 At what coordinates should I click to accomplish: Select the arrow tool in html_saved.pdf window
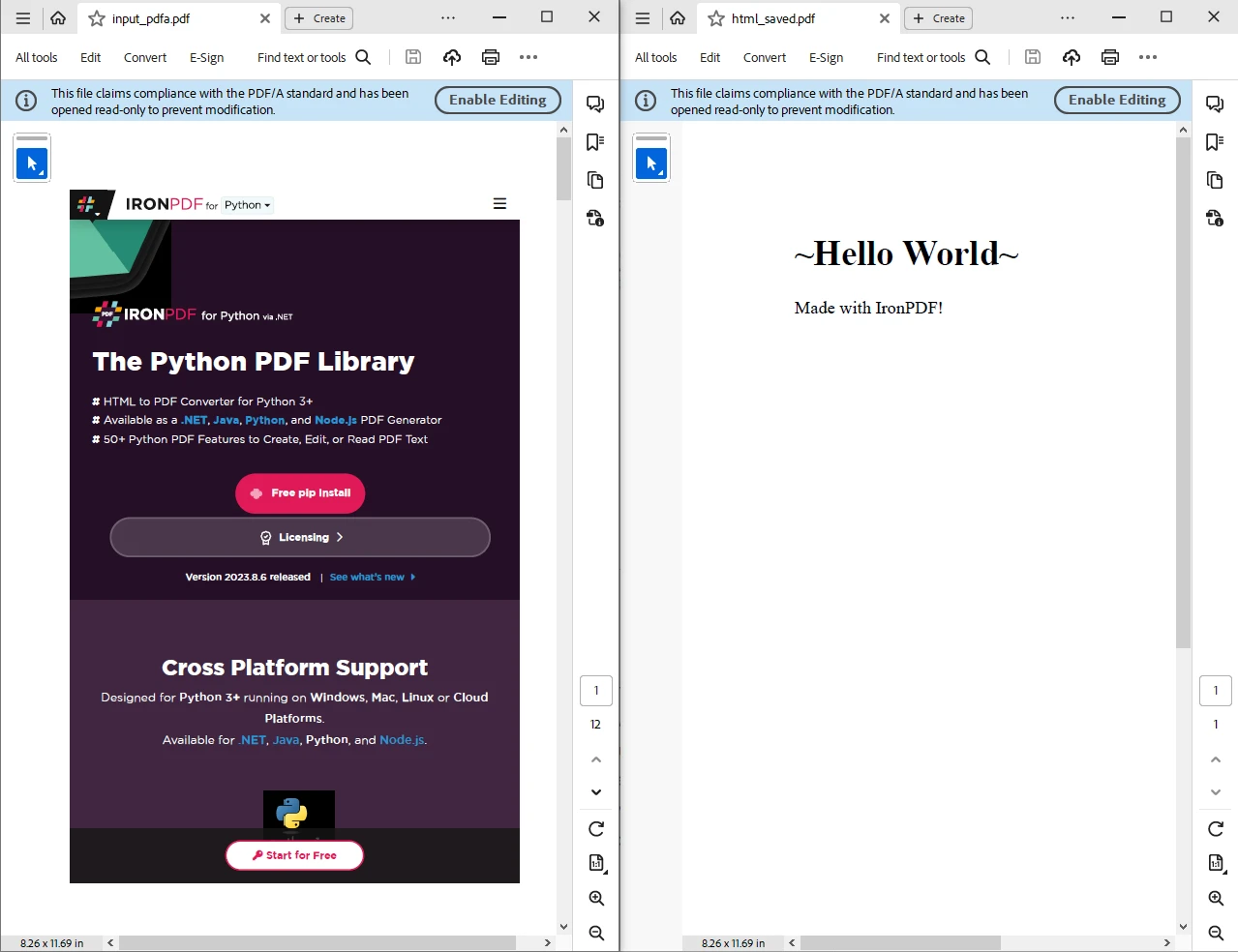pos(651,163)
